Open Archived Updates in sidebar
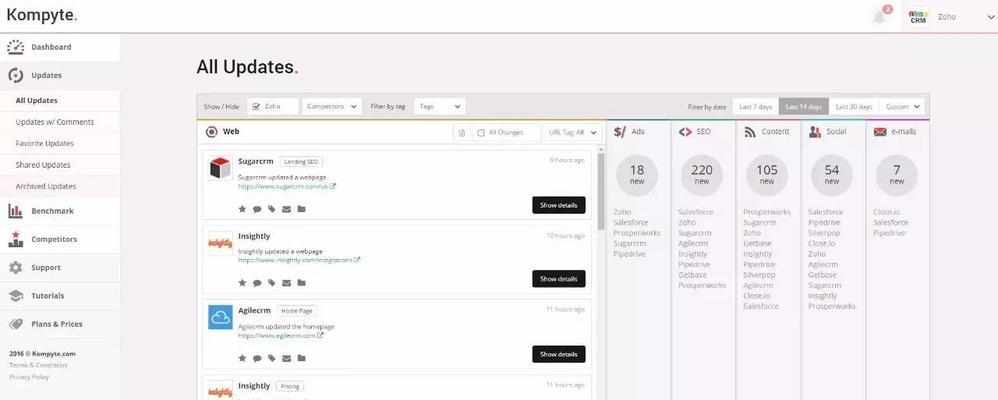The image size is (998, 400). [60, 187]
